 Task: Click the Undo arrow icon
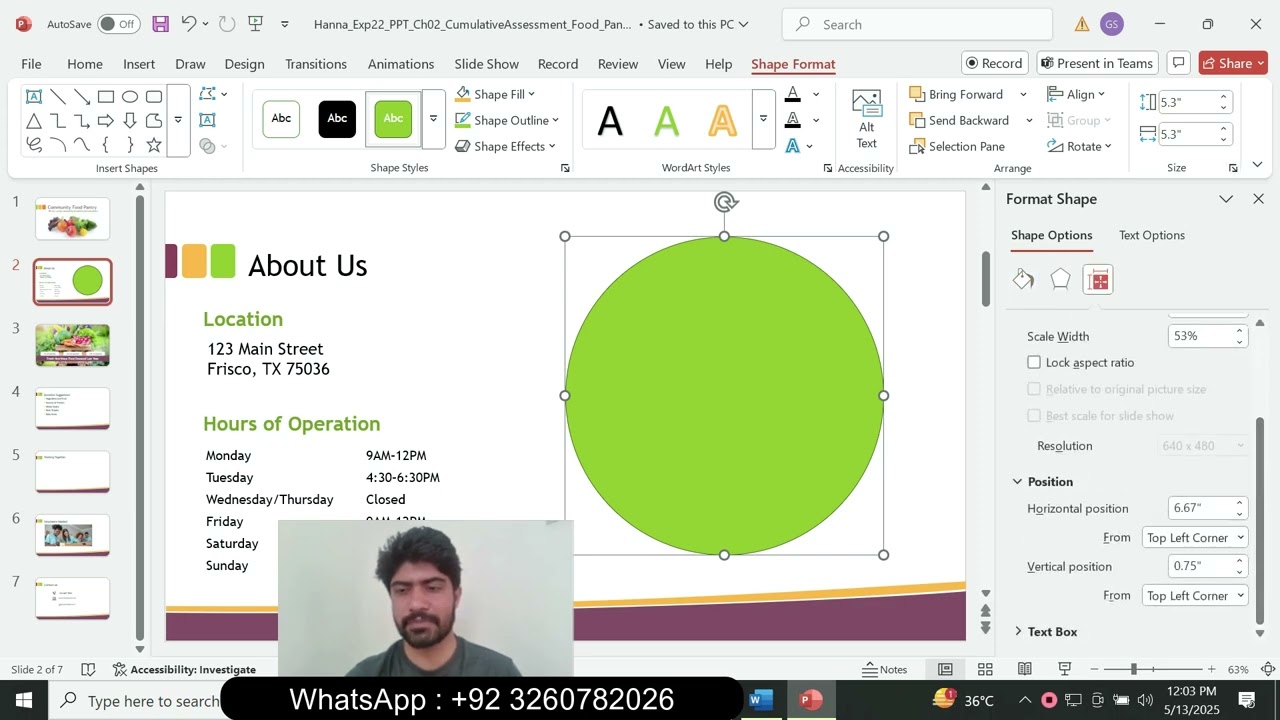point(188,24)
